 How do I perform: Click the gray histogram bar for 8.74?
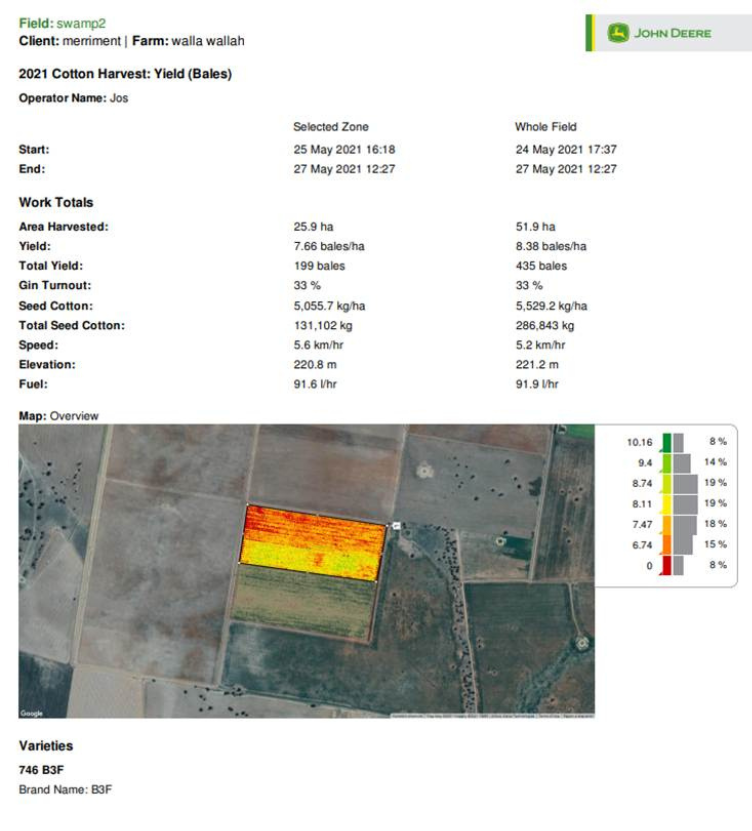[x=685, y=483]
